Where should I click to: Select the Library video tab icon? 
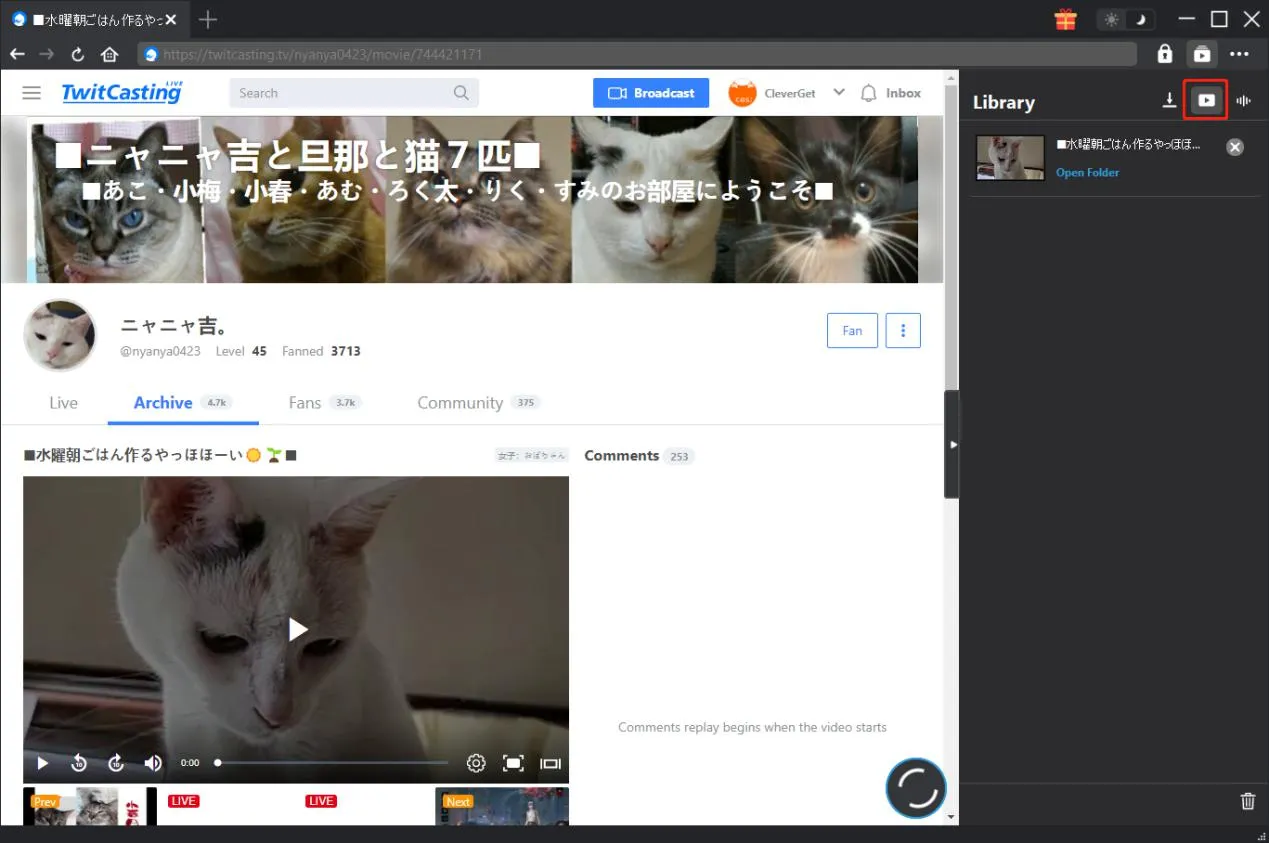[x=1206, y=100]
